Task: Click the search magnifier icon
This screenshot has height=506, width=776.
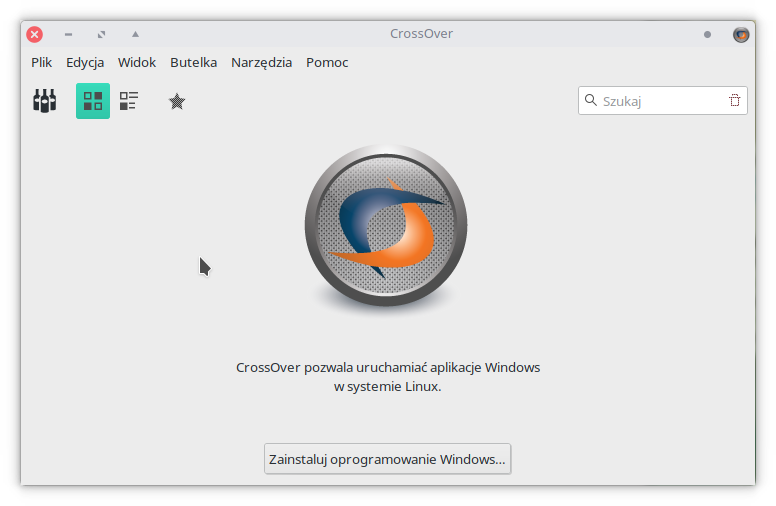Action: pos(590,101)
